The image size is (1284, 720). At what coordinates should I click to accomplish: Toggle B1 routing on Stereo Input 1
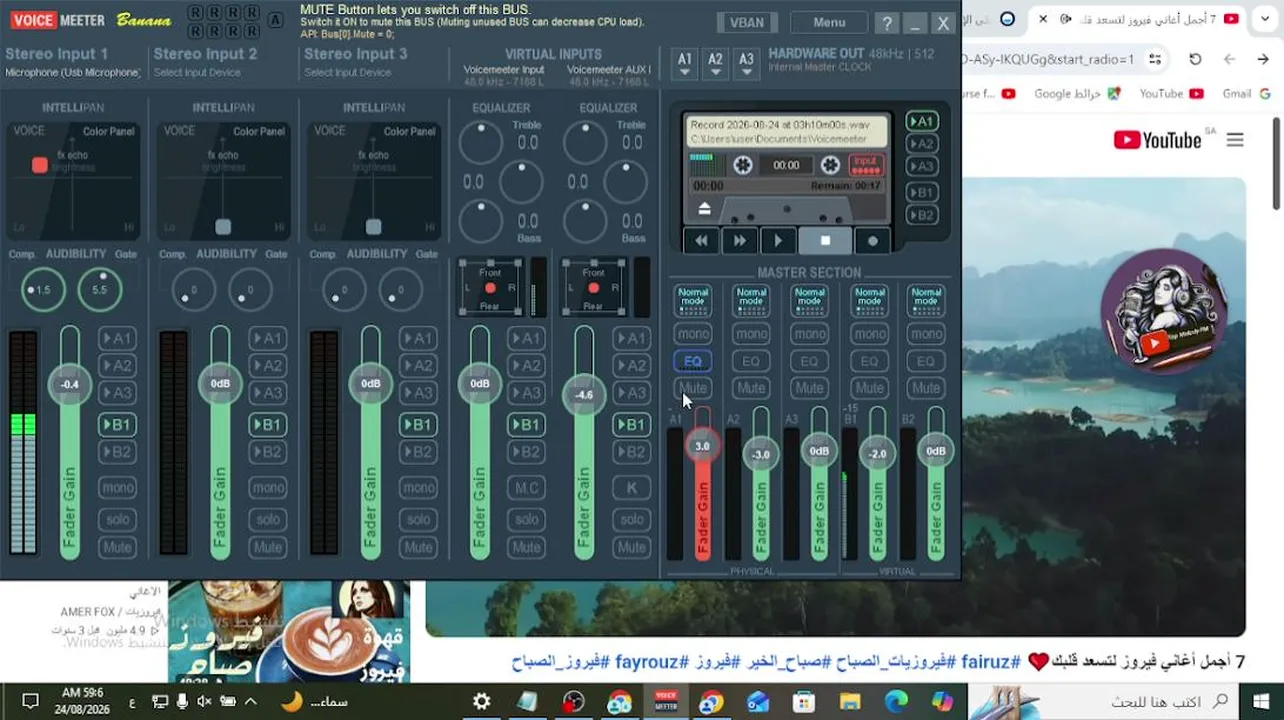(117, 425)
